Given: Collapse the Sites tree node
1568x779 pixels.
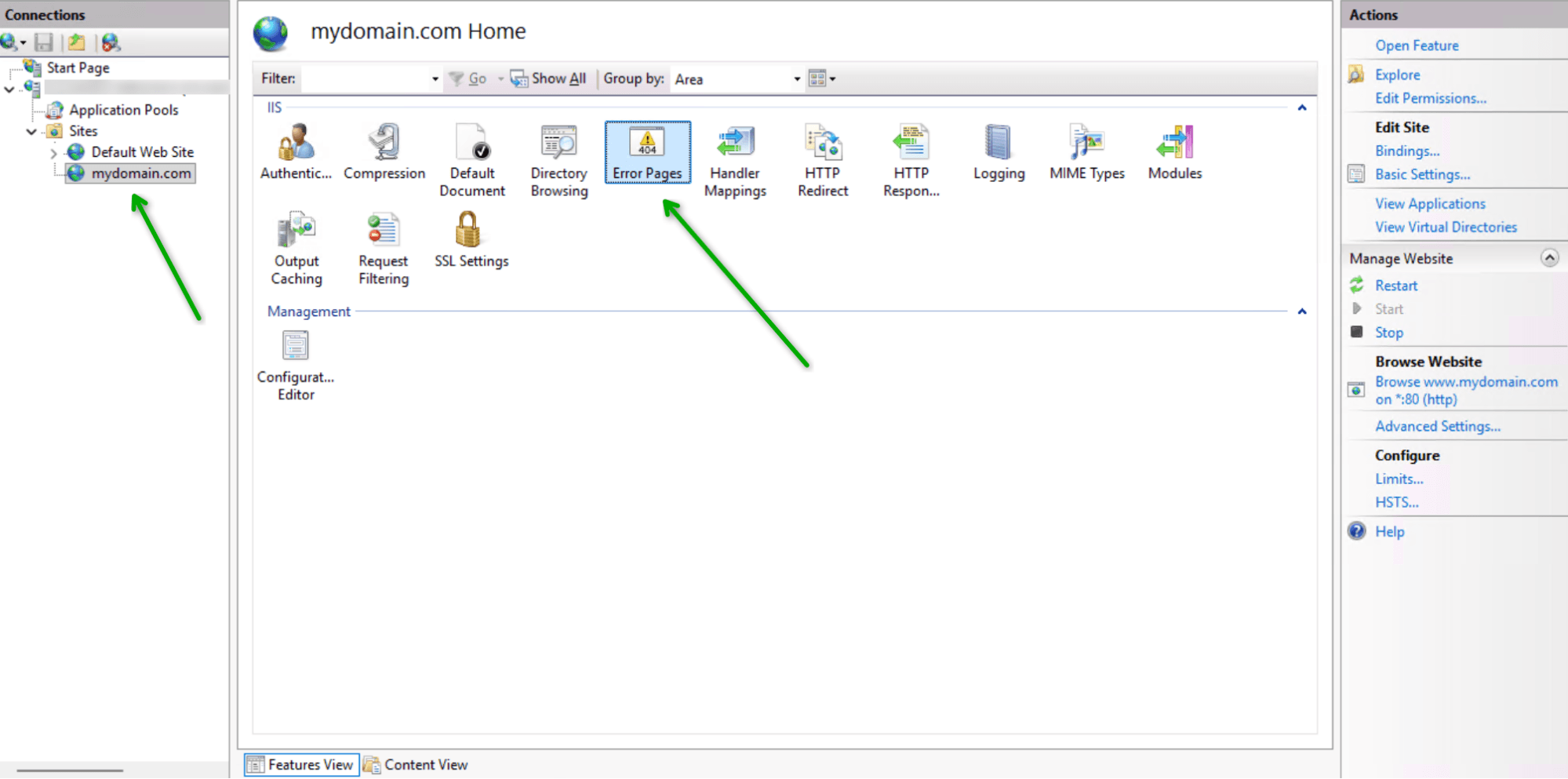Looking at the screenshot, I should coord(31,131).
